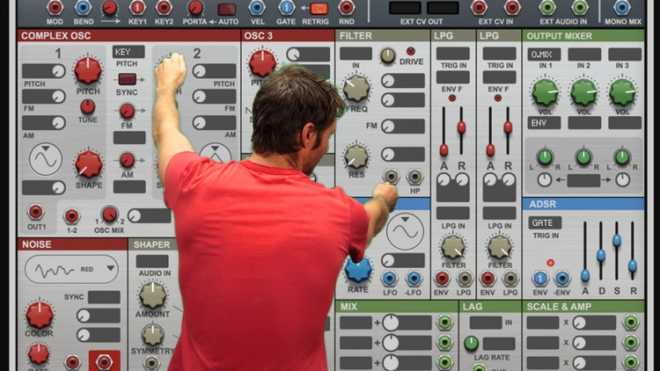Toggle the SYNC button in Complex Osc
Screen dimensions: 660x371
(127, 79)
